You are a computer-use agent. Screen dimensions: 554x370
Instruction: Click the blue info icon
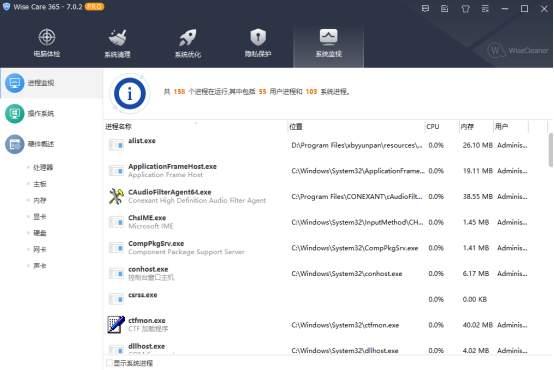pyautogui.click(x=130, y=94)
